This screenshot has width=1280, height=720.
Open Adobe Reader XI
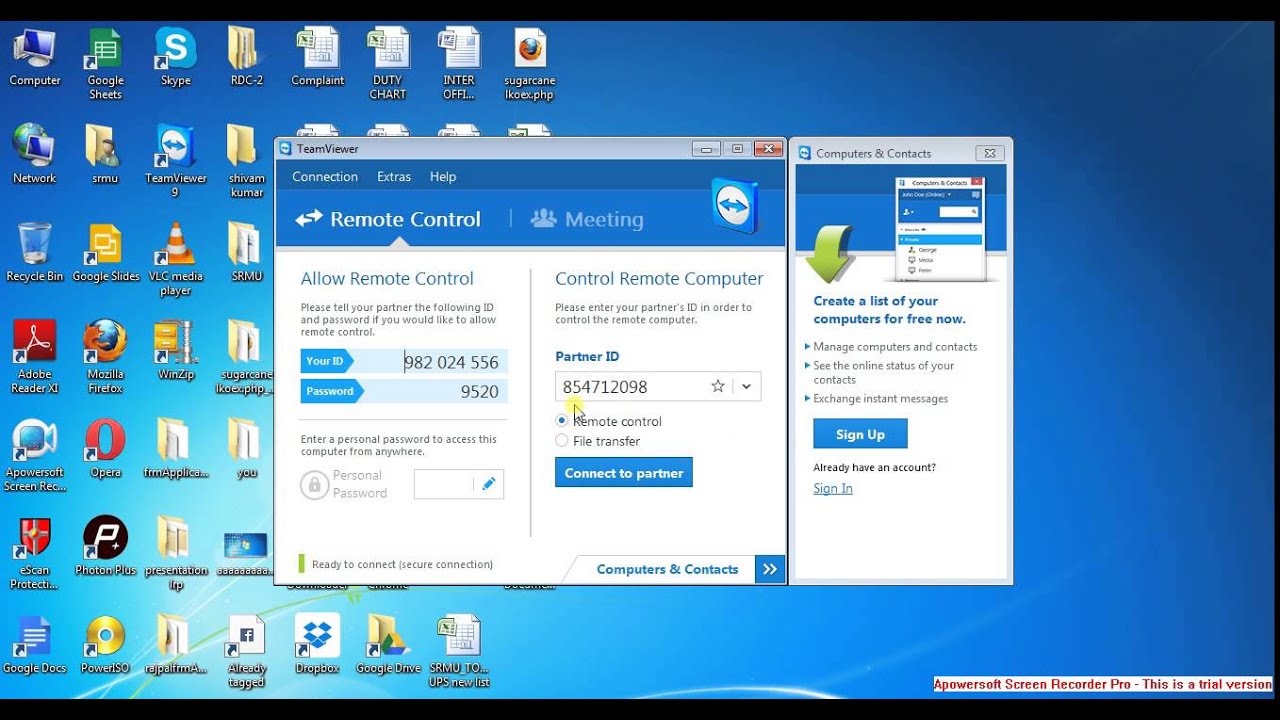click(x=35, y=358)
